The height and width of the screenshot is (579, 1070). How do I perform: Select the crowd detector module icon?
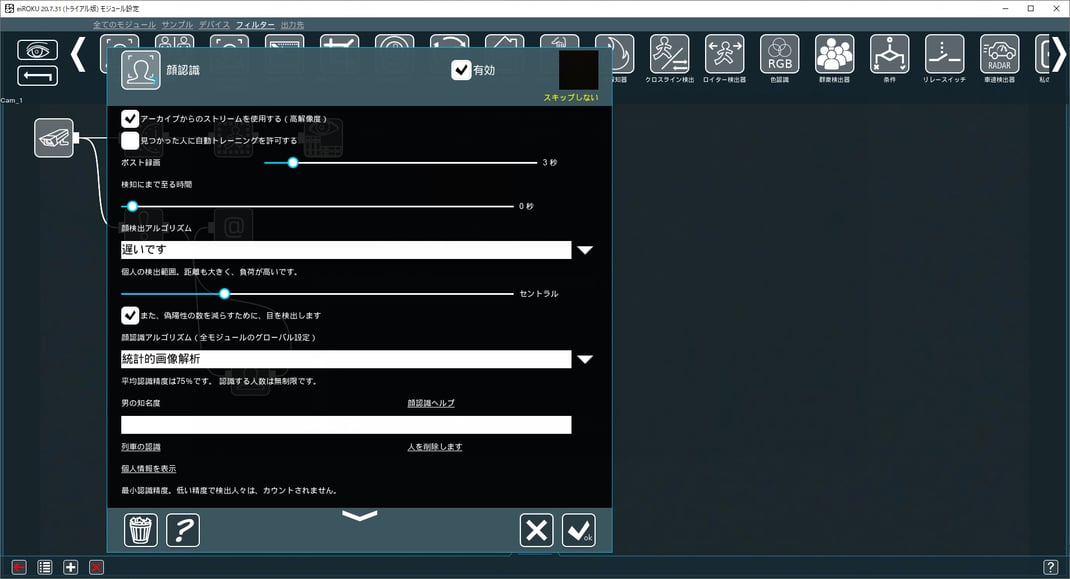click(835, 54)
